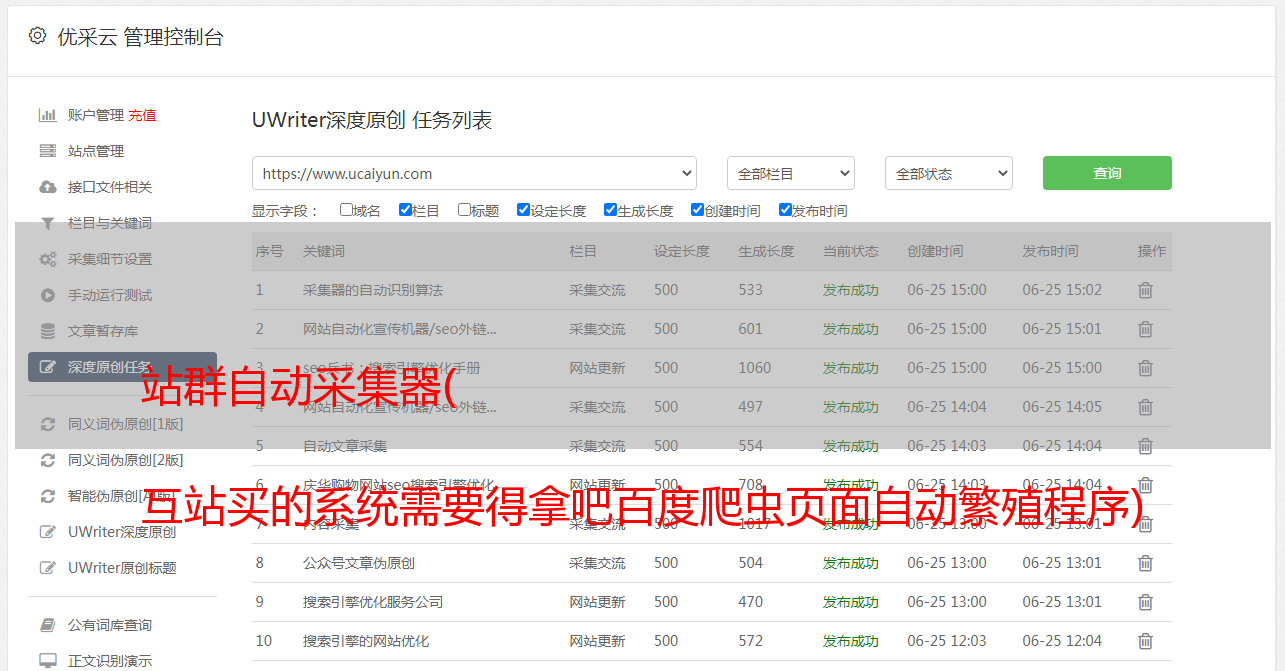
Task: Click generated length 1060 in row 3
Action: (755, 368)
